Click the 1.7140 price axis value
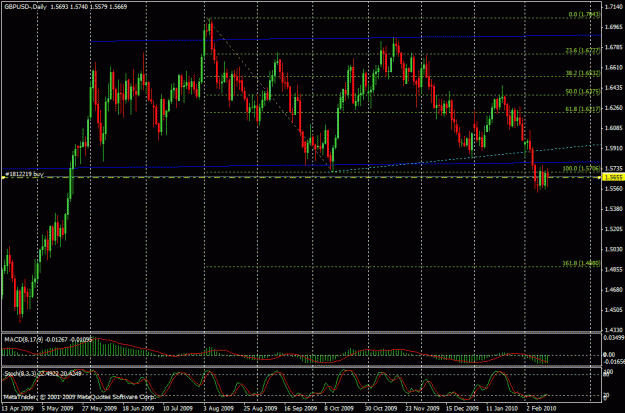625x413 pixels. (x=614, y=7)
